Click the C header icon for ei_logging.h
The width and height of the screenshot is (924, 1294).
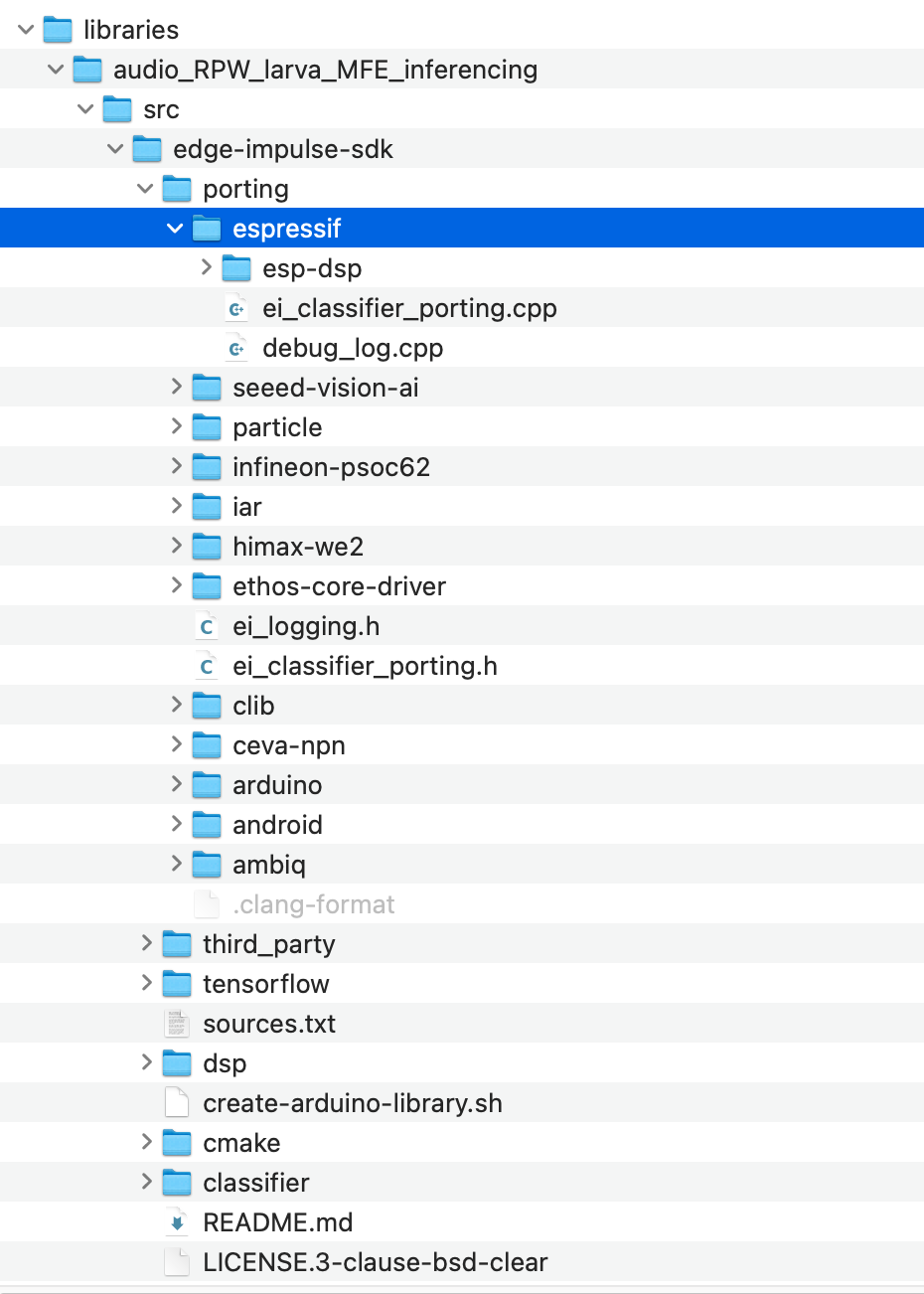tap(207, 626)
